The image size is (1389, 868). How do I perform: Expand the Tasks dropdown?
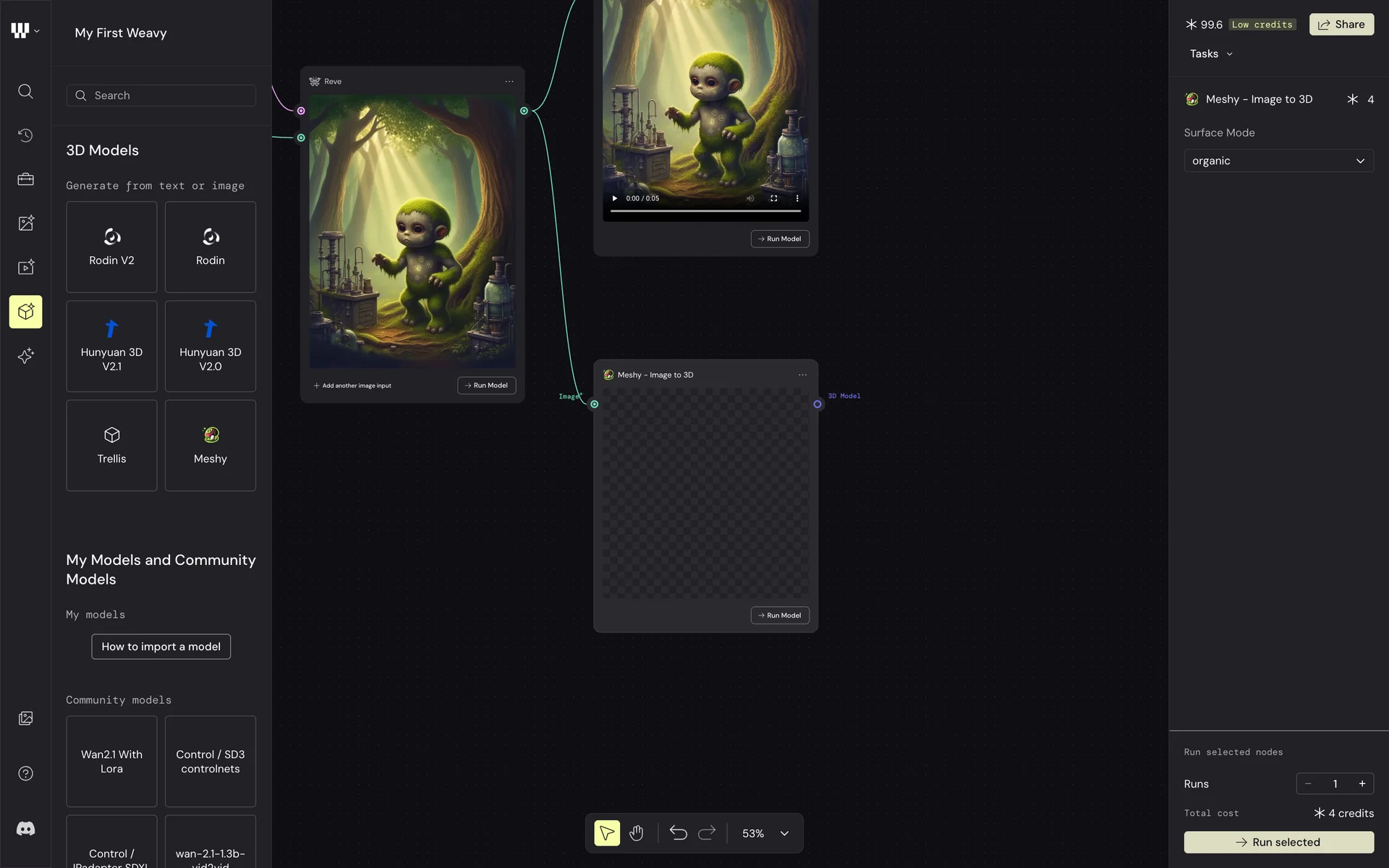pos(1211,54)
